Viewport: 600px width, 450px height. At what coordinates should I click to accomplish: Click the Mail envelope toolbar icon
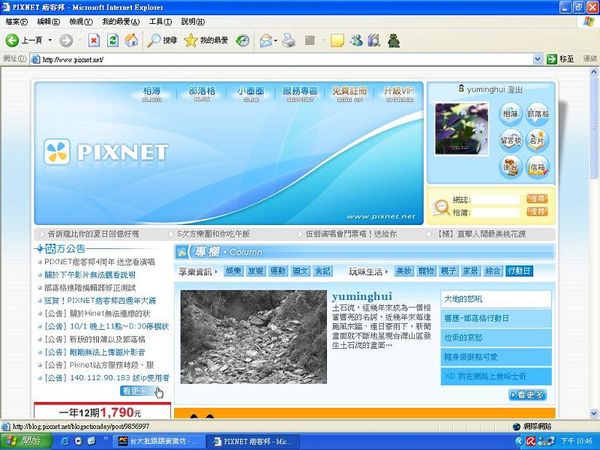(x=266, y=40)
